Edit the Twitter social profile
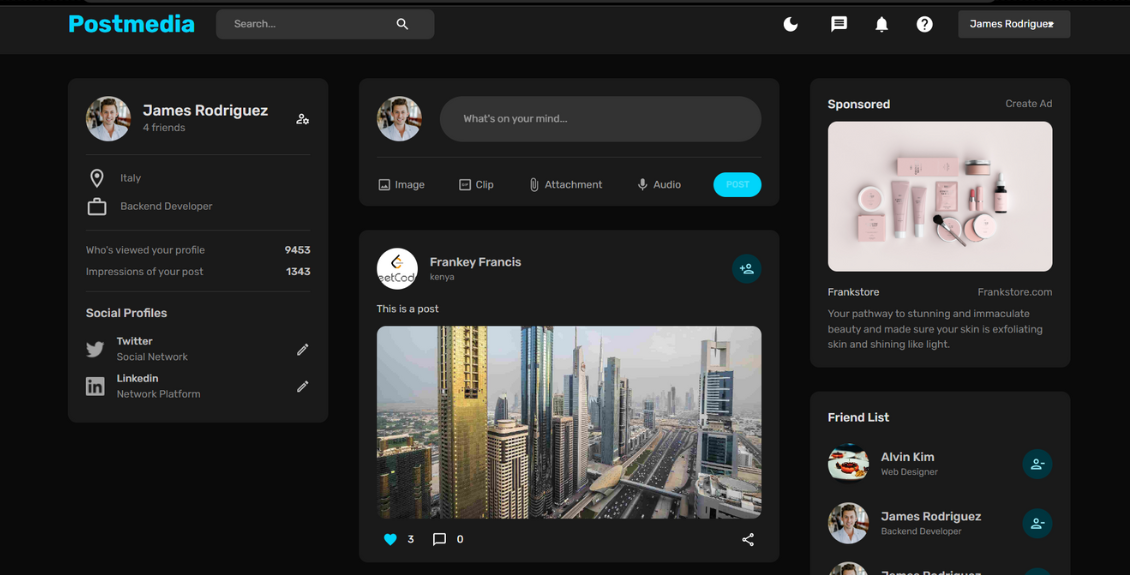The width and height of the screenshot is (1130, 575). (303, 349)
